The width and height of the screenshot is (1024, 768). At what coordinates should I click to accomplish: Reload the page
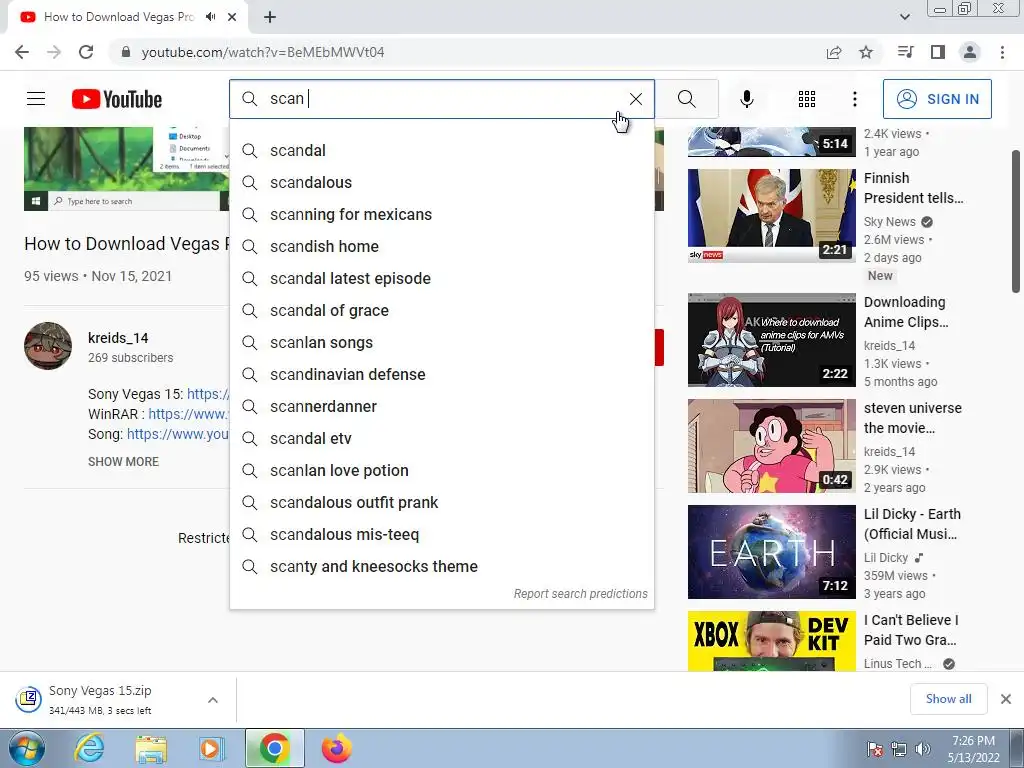[x=86, y=52]
